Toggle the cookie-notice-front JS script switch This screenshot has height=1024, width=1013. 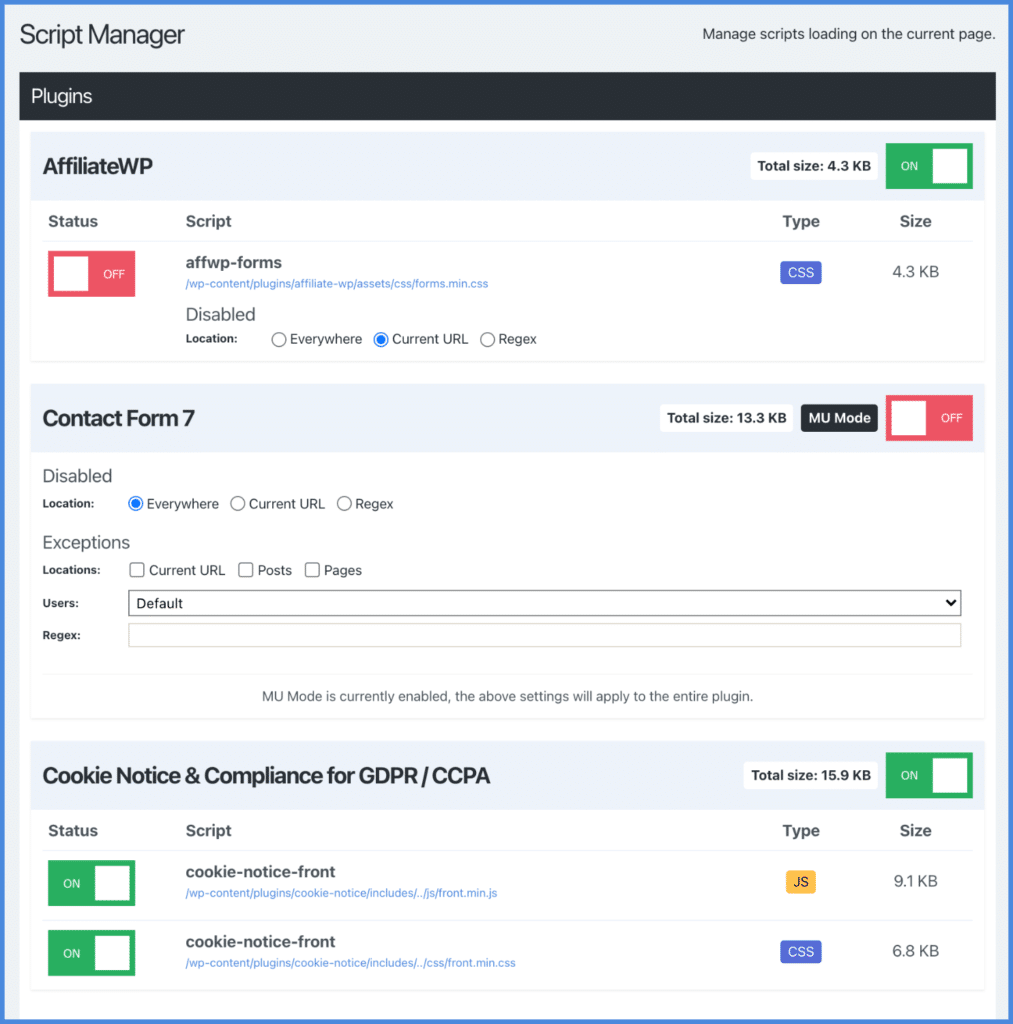coord(91,883)
